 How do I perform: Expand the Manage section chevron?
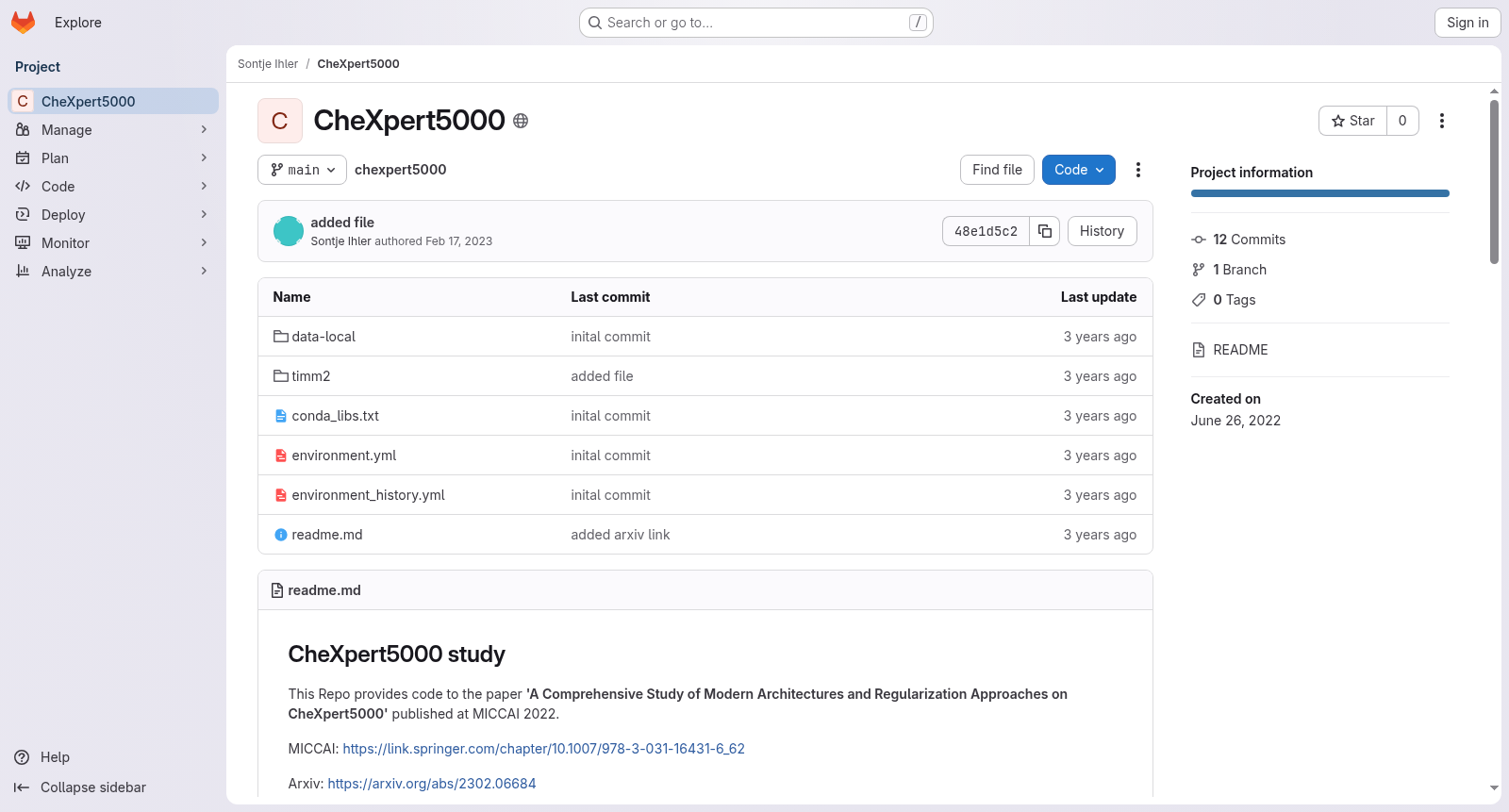tap(204, 130)
